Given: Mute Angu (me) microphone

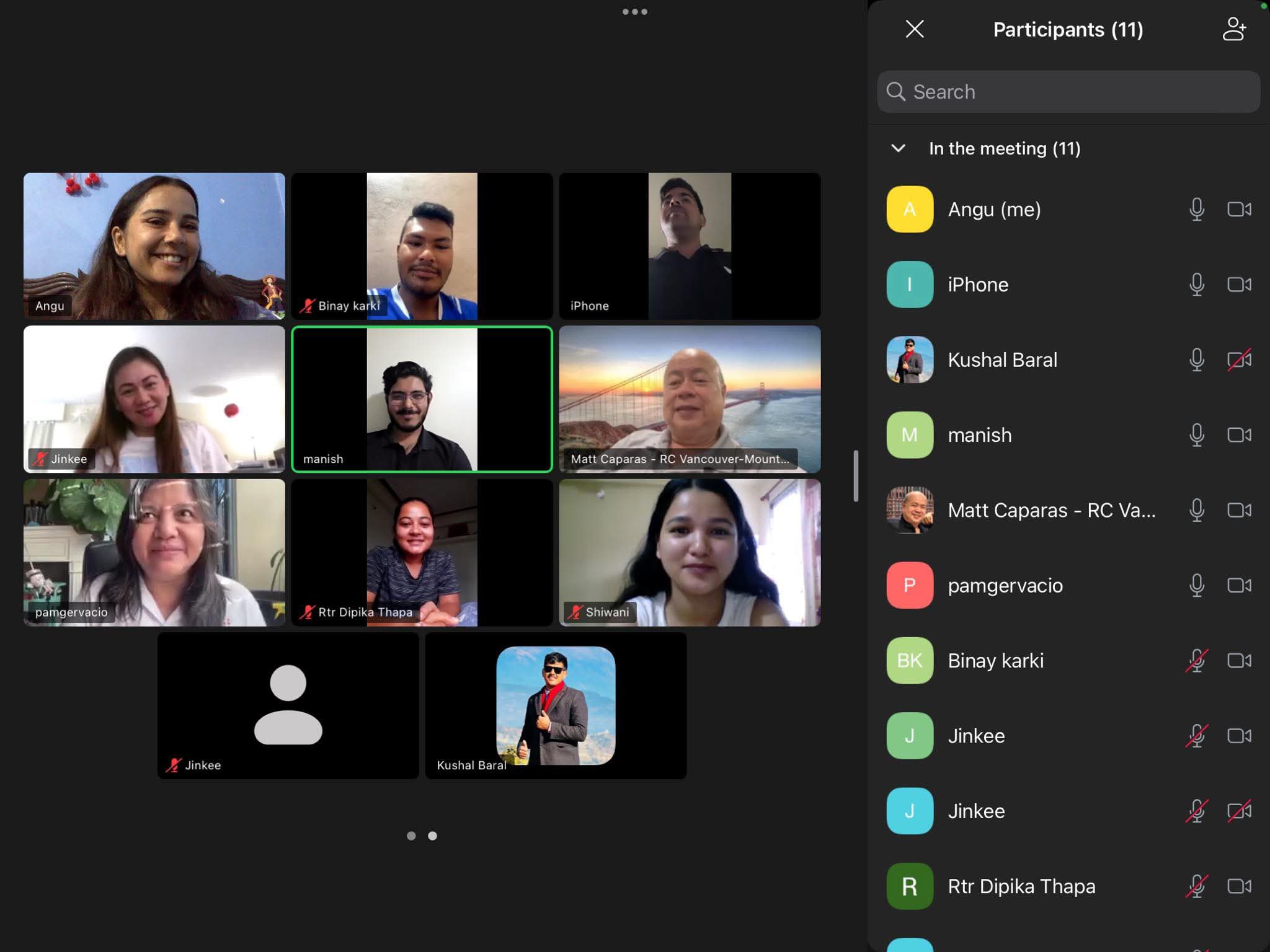Looking at the screenshot, I should (x=1197, y=209).
